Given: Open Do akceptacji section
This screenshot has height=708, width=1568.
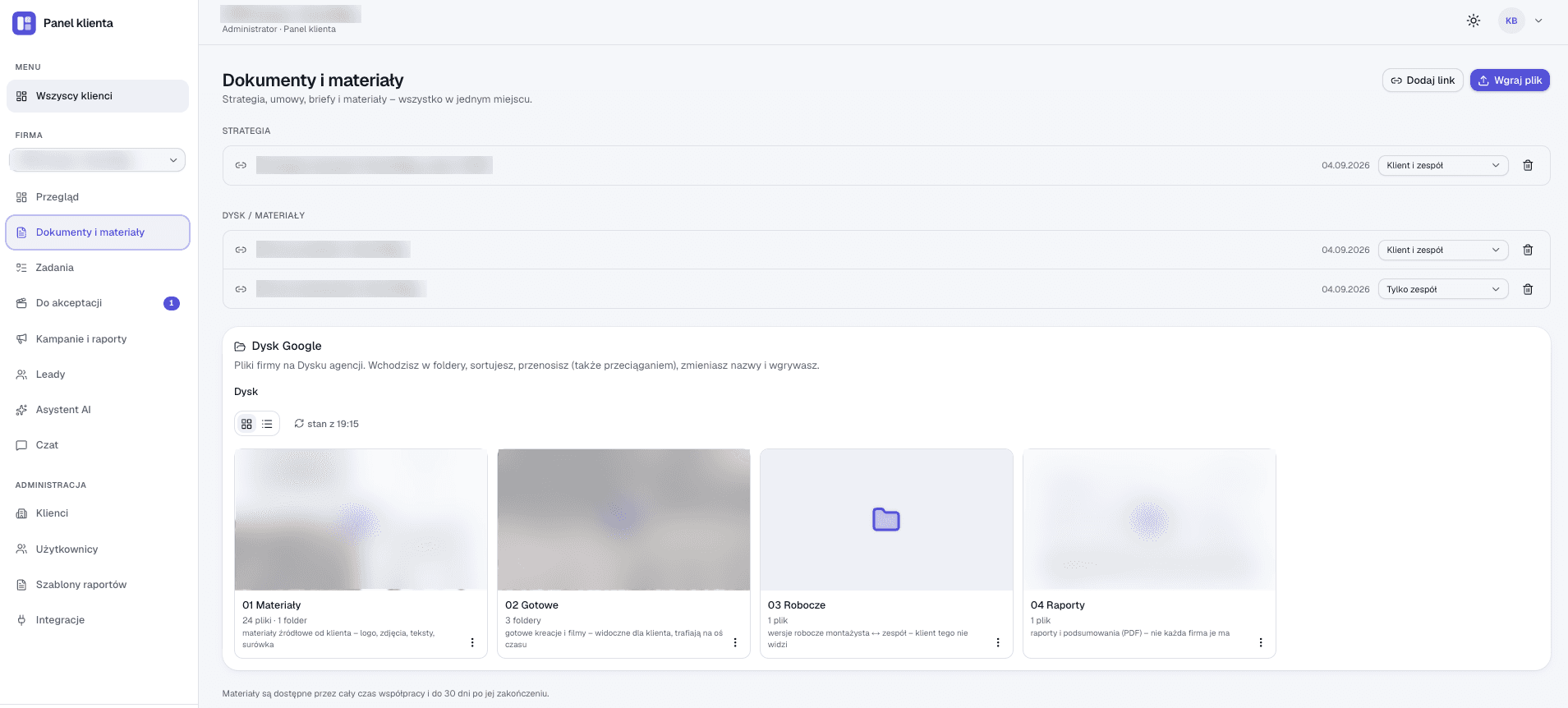Looking at the screenshot, I should pos(98,303).
